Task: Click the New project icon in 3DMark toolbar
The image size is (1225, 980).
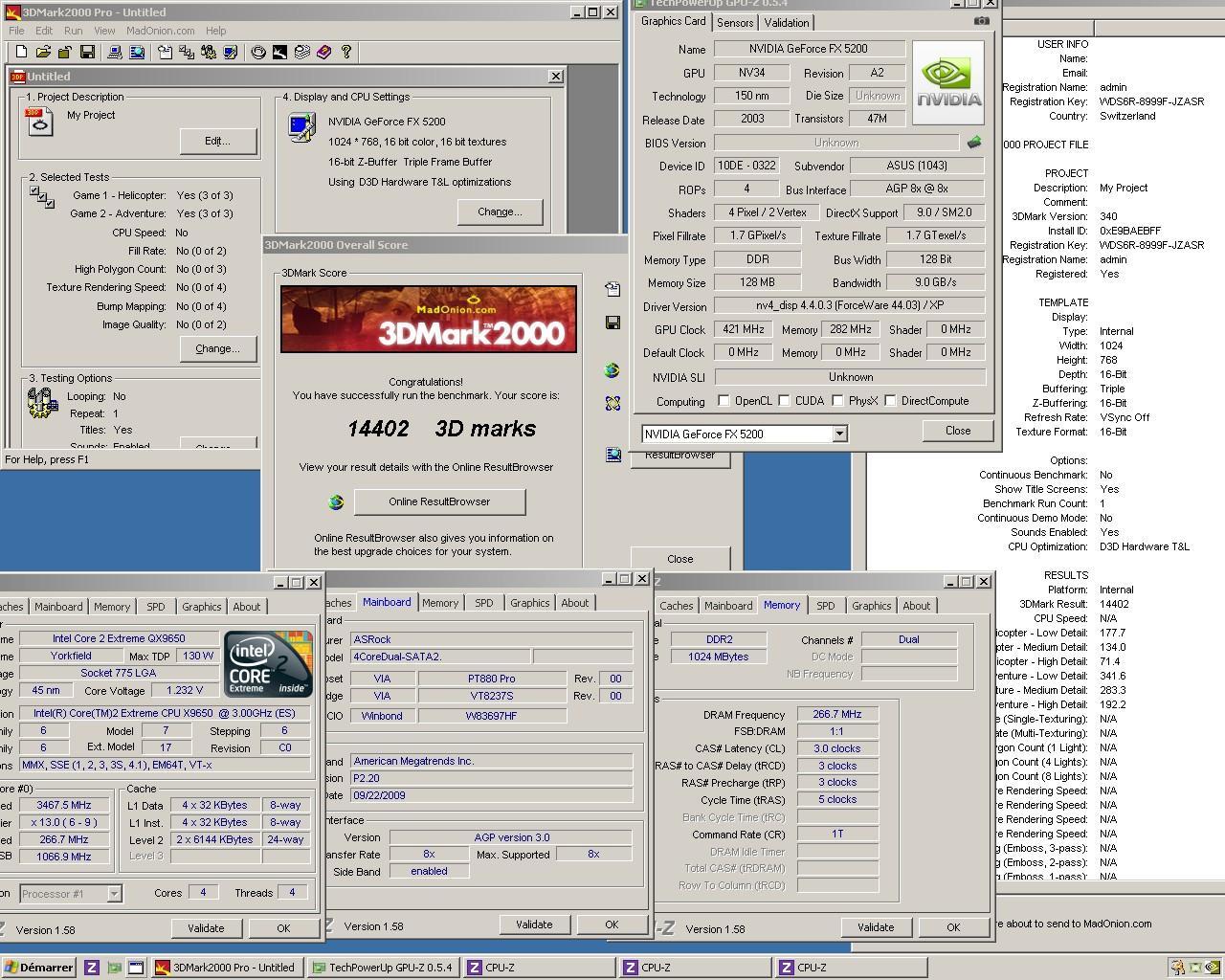Action: tap(21, 52)
